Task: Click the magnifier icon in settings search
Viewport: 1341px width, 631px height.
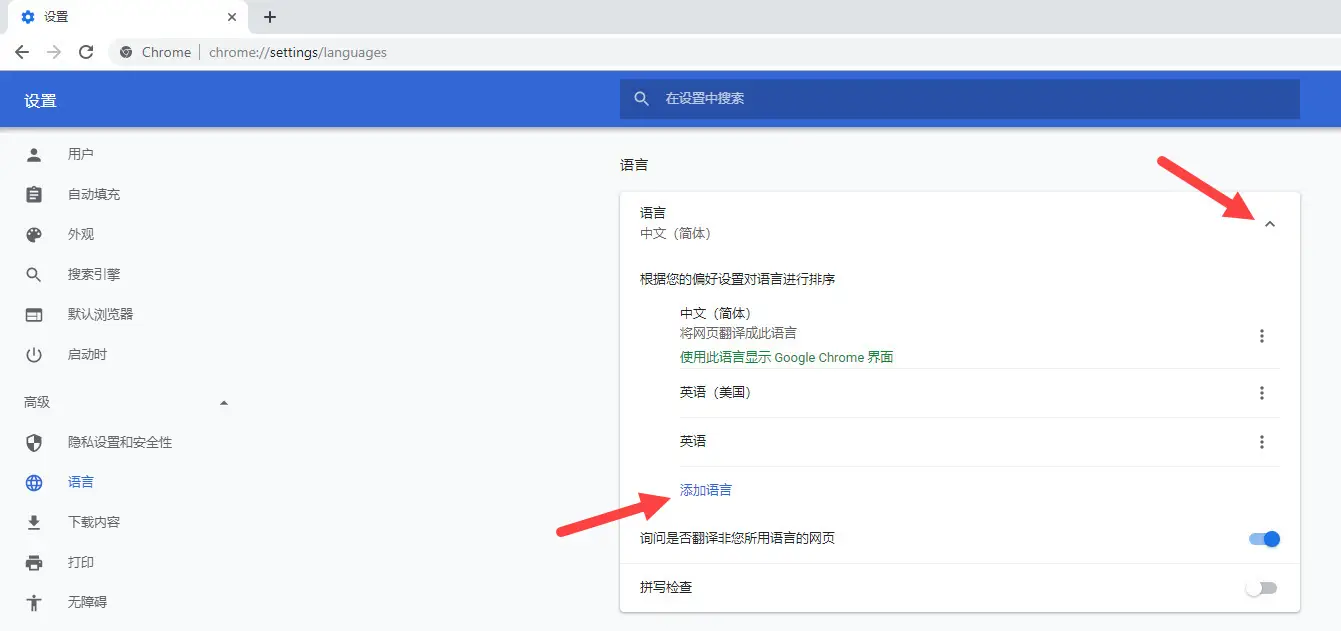Action: [x=642, y=99]
